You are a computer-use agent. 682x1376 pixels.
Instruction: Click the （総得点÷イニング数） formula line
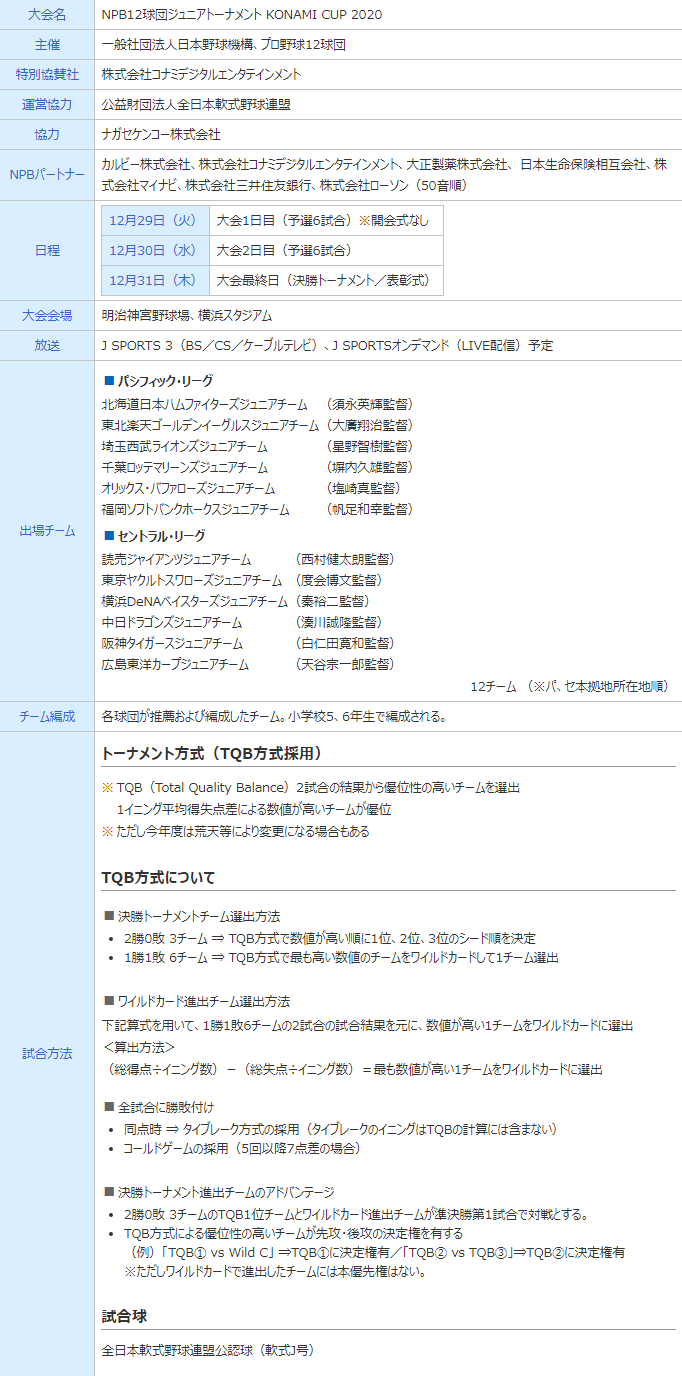tap(352, 1069)
